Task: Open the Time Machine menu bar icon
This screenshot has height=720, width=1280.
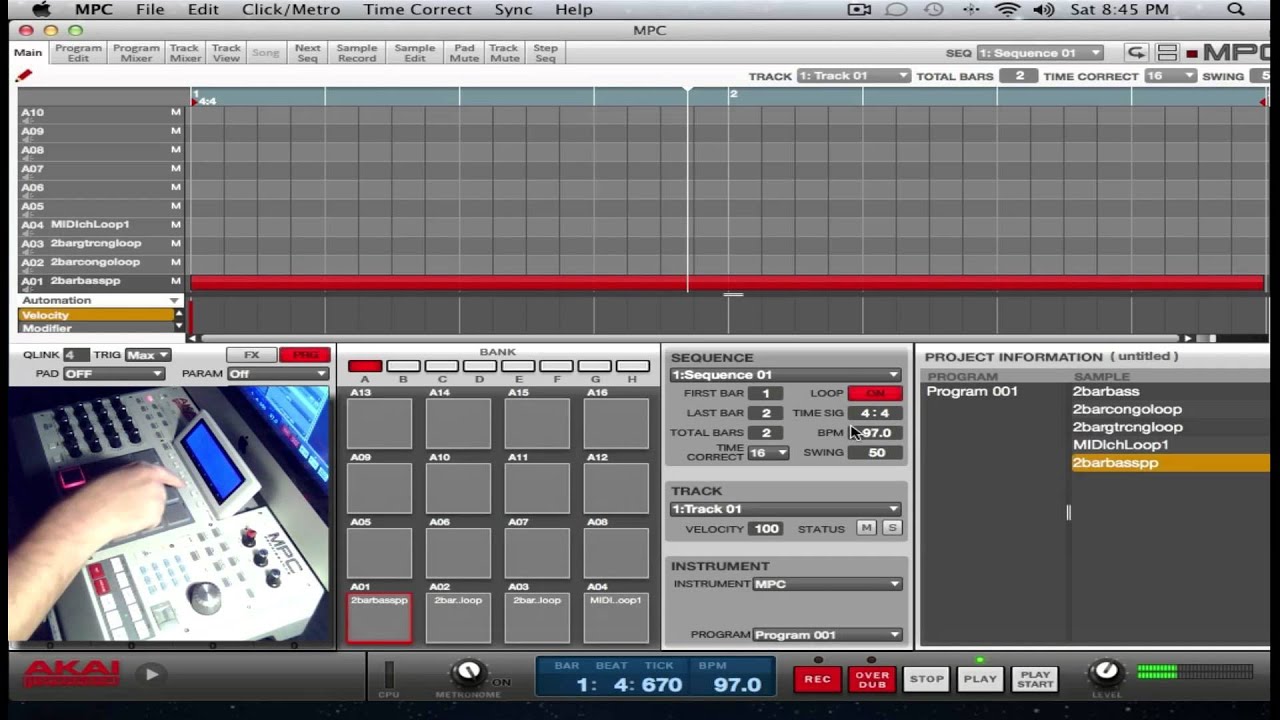Action: coord(933,10)
